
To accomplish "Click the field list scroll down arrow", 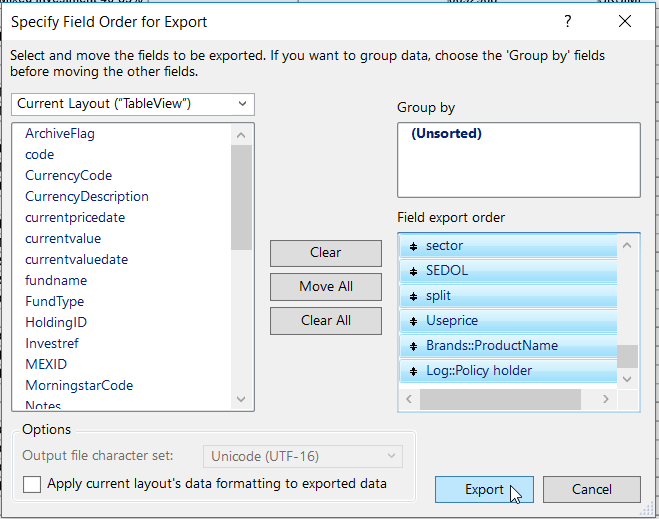I will click(x=241, y=399).
